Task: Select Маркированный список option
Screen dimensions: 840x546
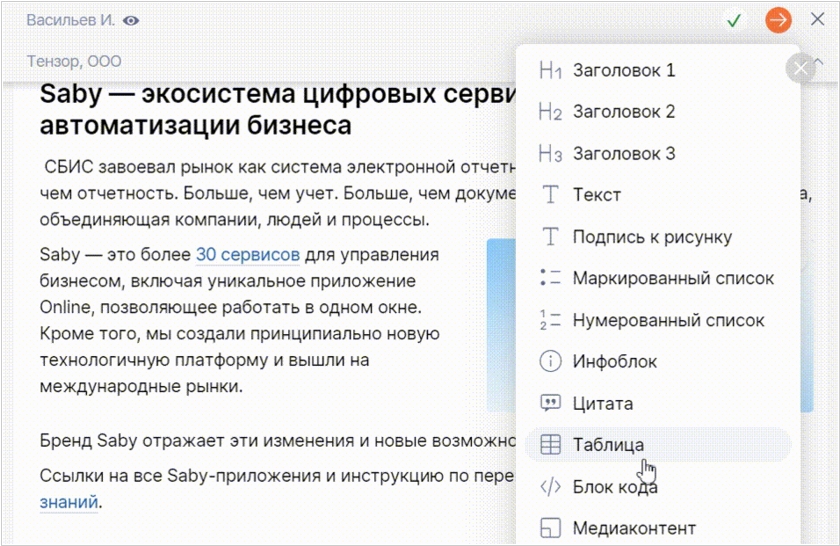Action: 658,278
